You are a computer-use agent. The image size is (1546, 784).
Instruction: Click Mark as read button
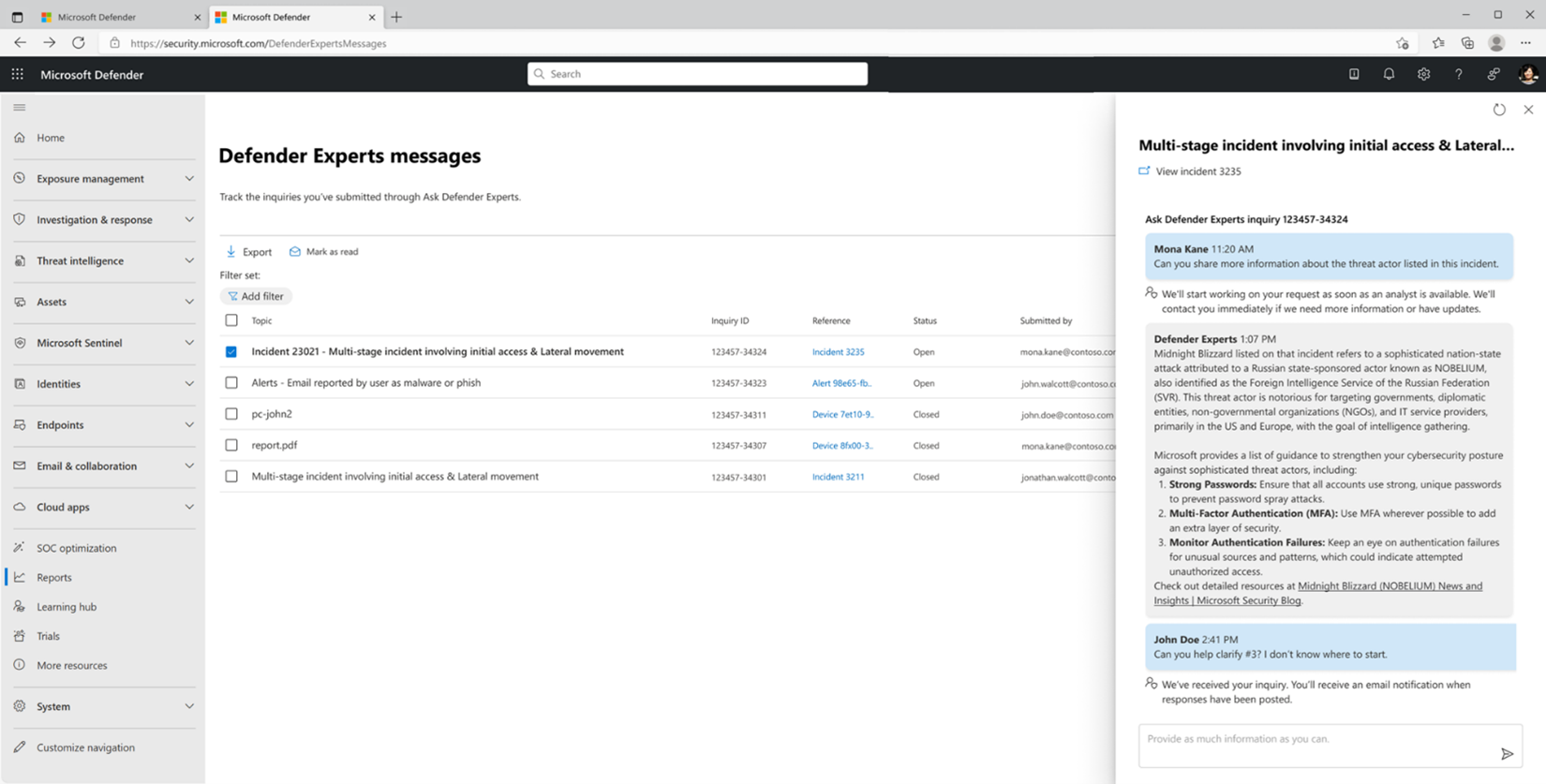324,252
